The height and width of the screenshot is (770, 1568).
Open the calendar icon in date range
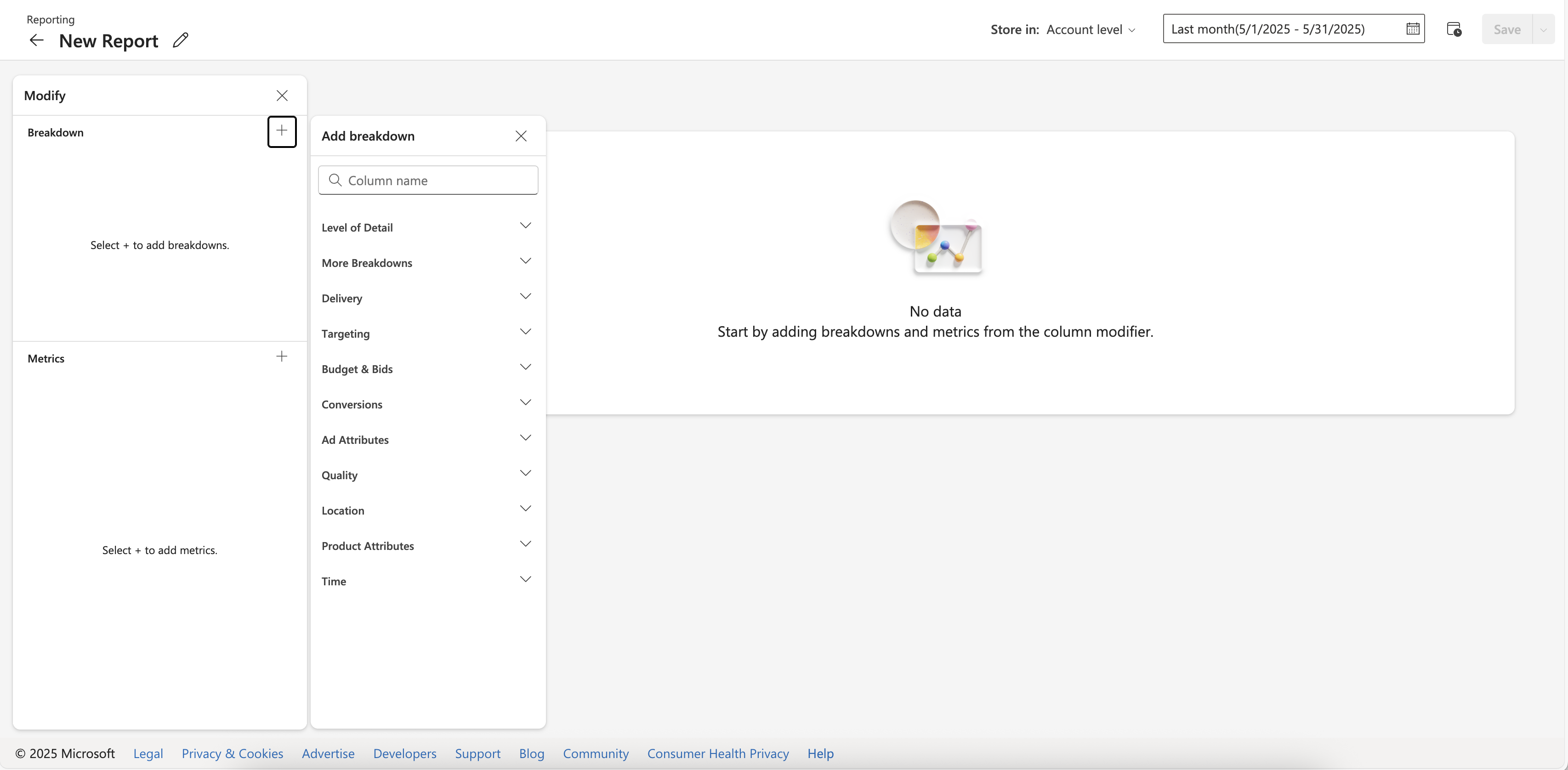click(x=1413, y=28)
